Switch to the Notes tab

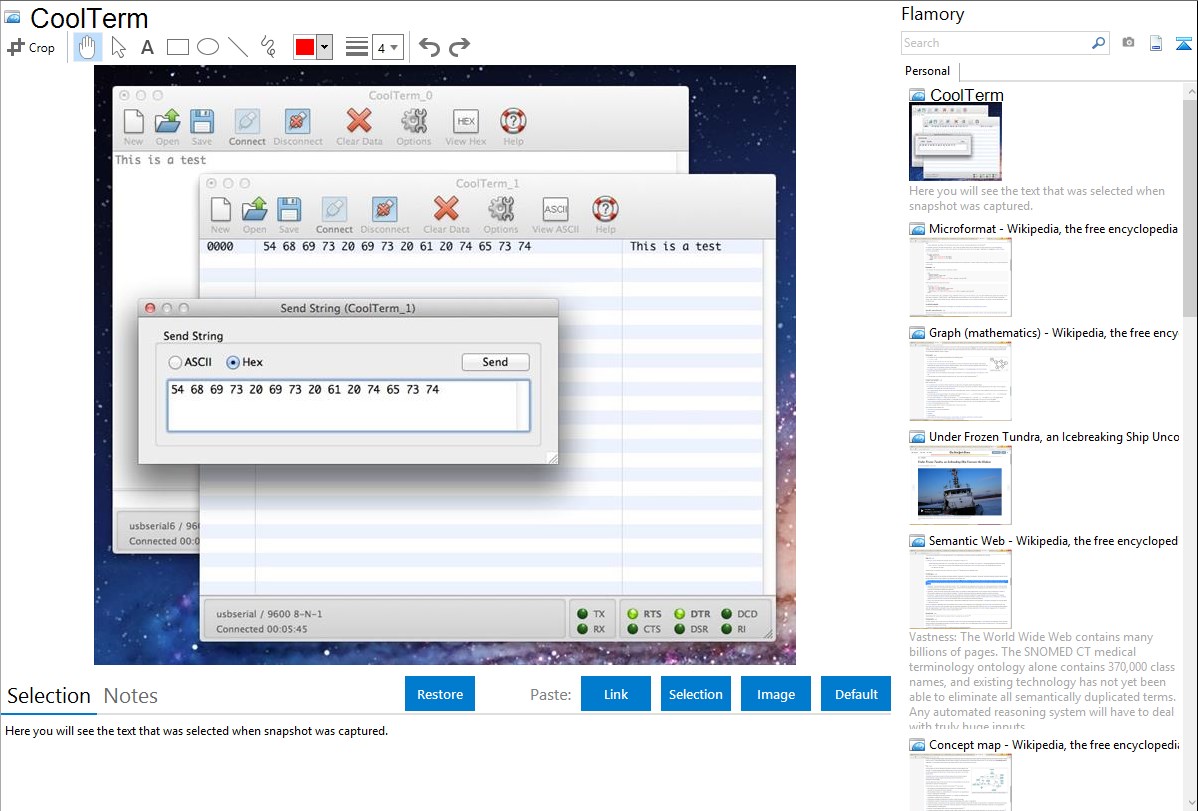point(131,696)
